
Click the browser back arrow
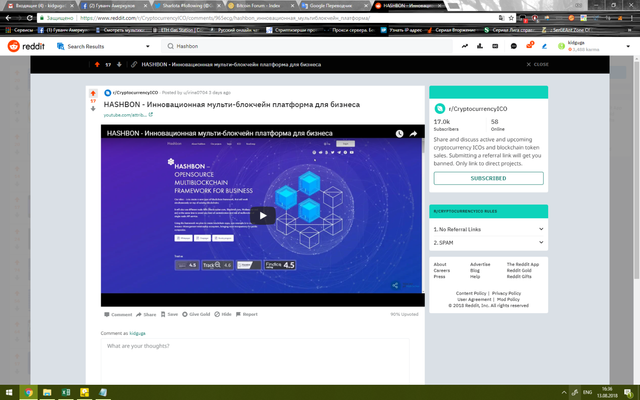[x=8, y=18]
